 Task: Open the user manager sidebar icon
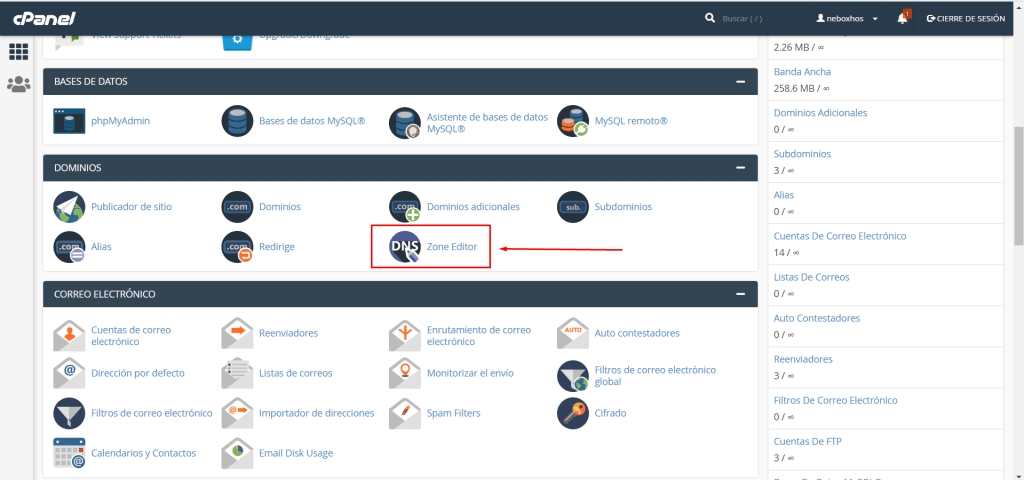pos(18,84)
